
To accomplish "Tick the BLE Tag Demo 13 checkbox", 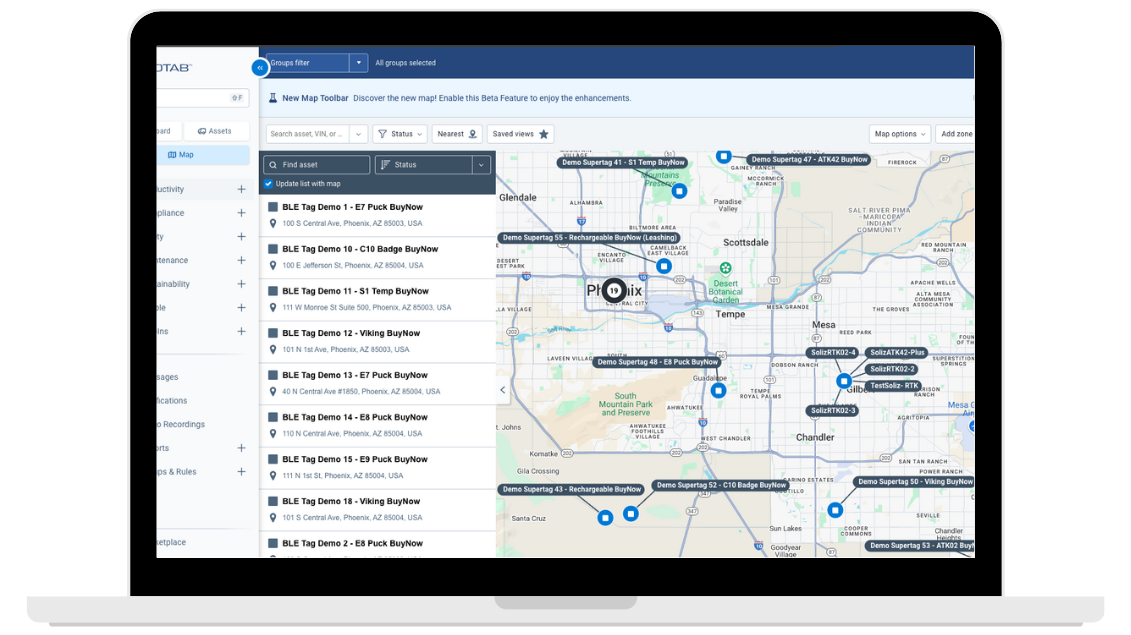I will 273,375.
